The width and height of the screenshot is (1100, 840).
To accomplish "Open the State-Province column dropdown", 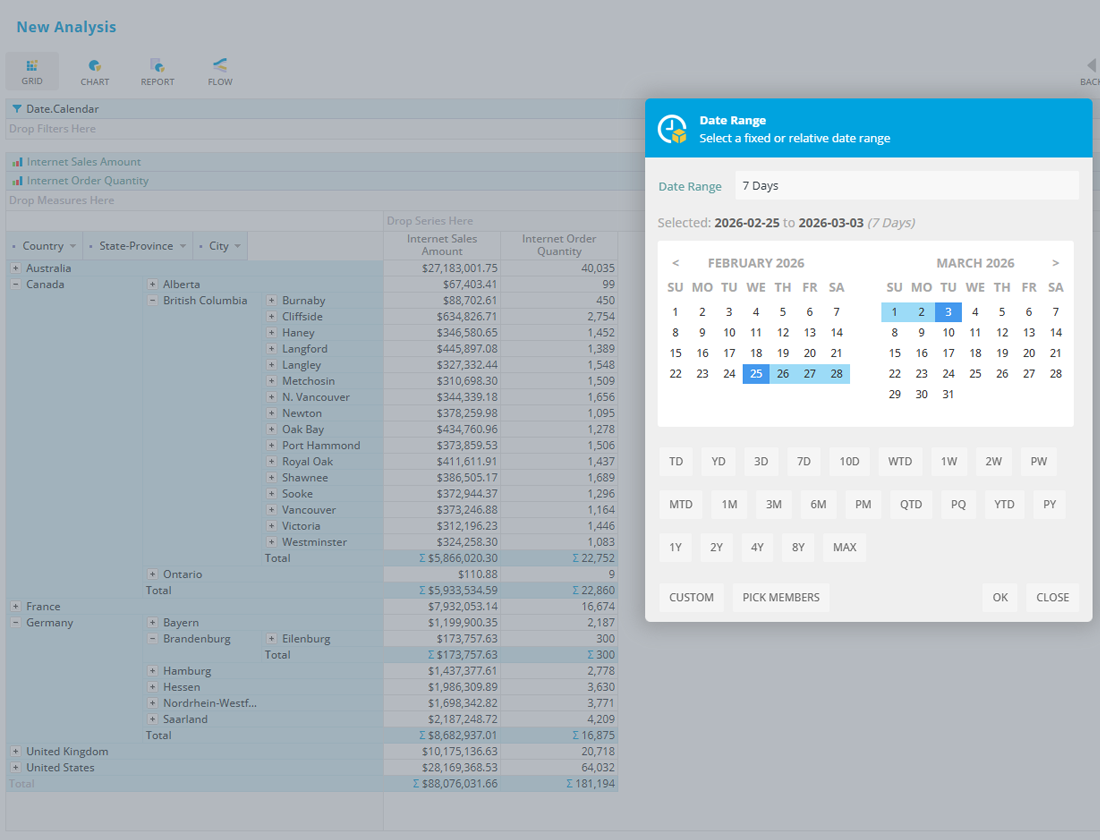I will pos(183,246).
